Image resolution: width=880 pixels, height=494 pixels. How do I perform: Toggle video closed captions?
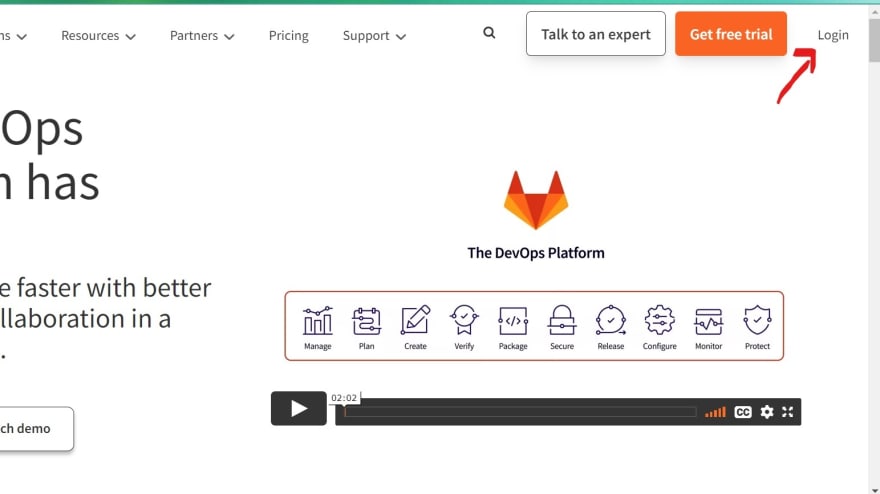[742, 412]
